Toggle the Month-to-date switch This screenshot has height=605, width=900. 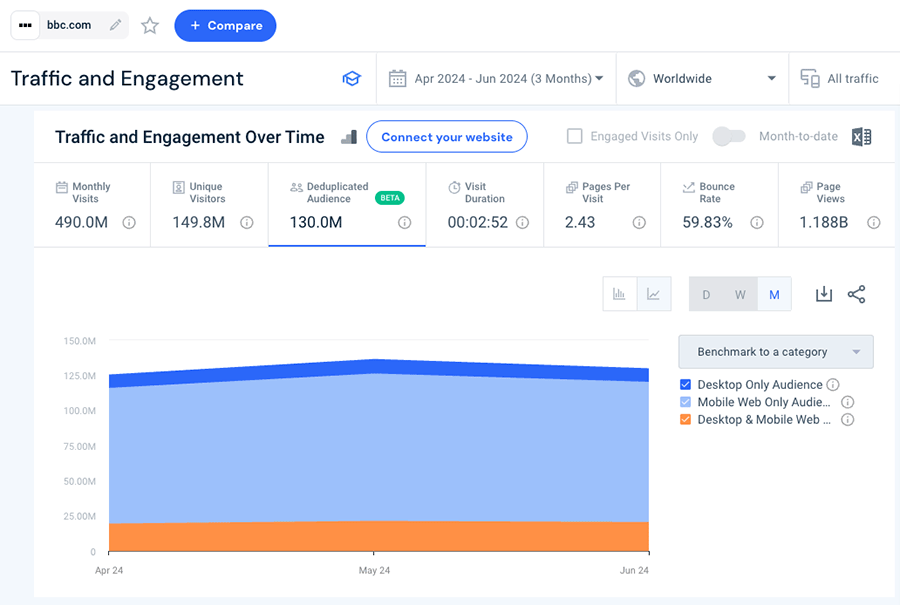tap(729, 136)
